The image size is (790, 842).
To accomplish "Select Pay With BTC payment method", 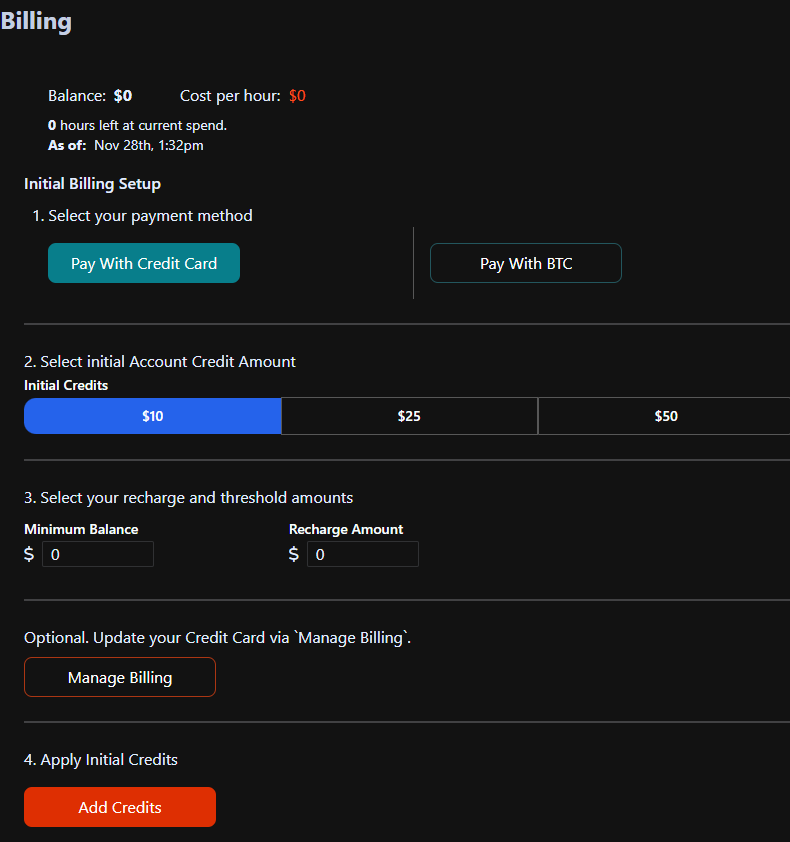I will pos(525,263).
